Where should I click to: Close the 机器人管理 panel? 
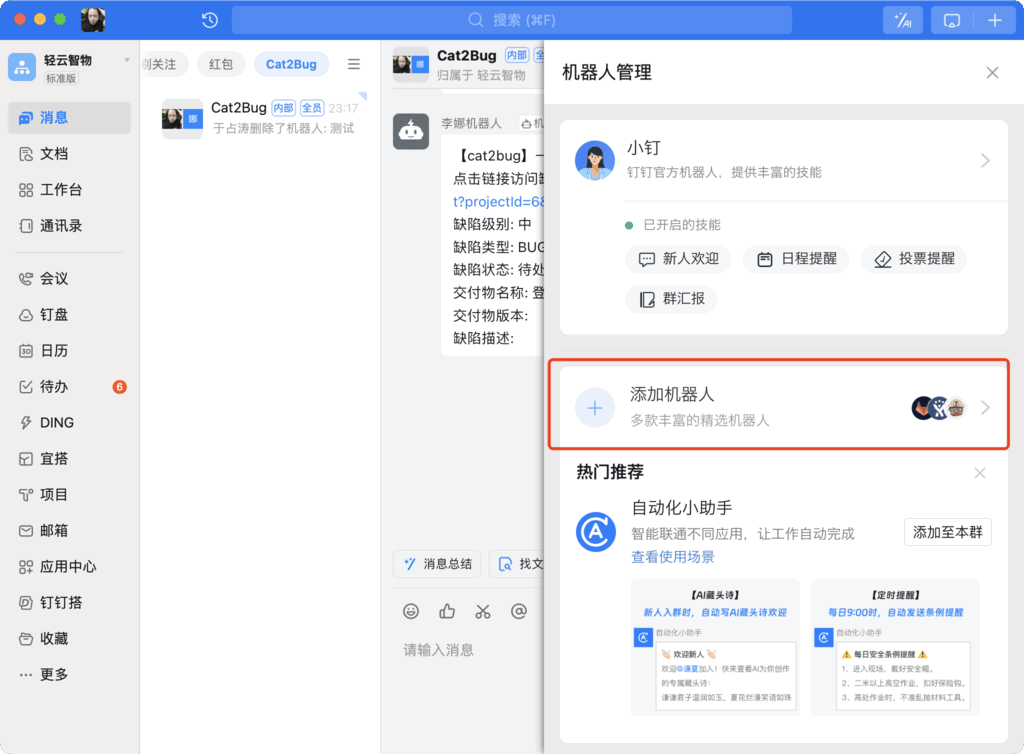pos(992,72)
